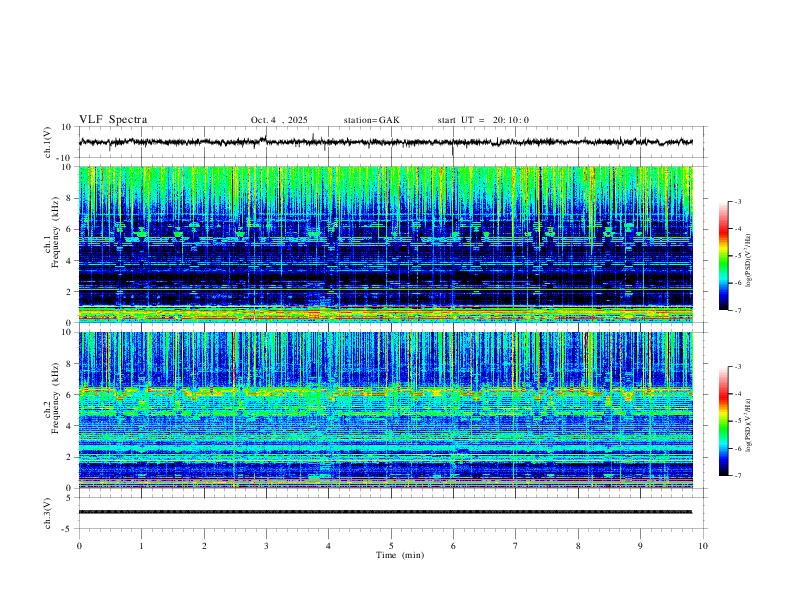Click the log(PSD) label beside ch.2 color bar
This screenshot has width=792, height=612.
point(749,425)
